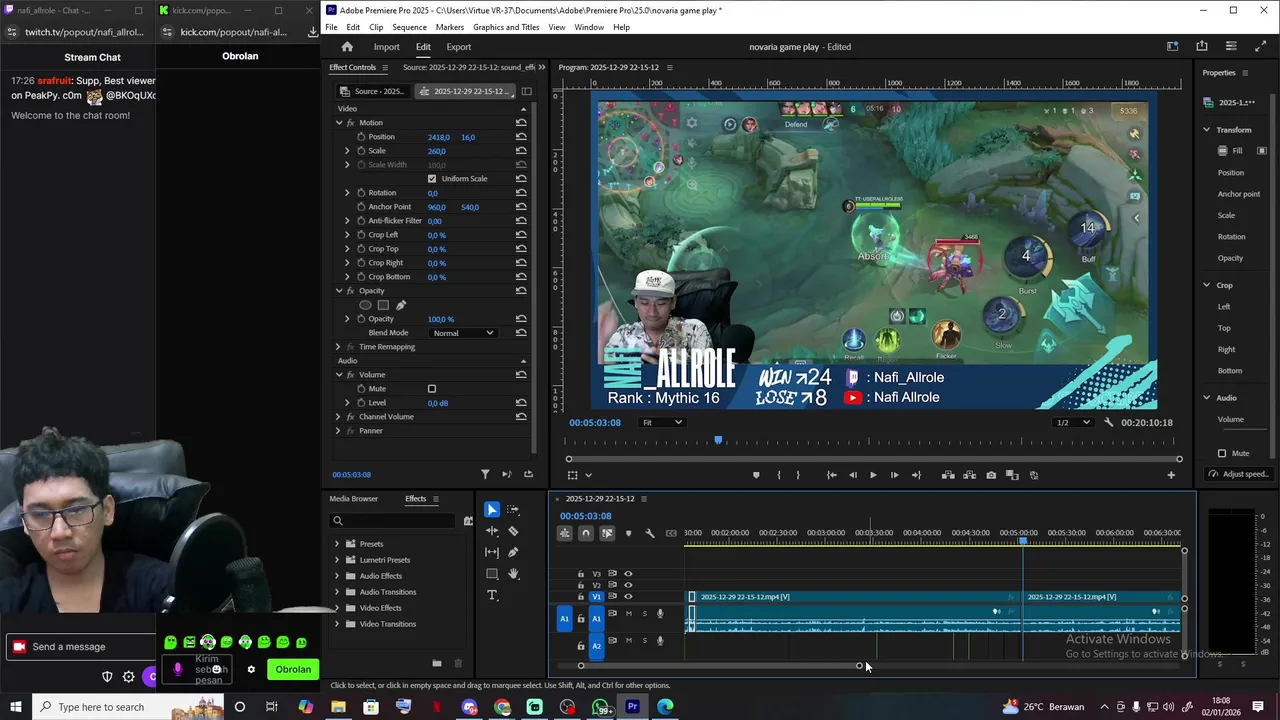Select the Pen tool in tools panel
This screenshot has height=720, width=1280.
click(x=513, y=552)
